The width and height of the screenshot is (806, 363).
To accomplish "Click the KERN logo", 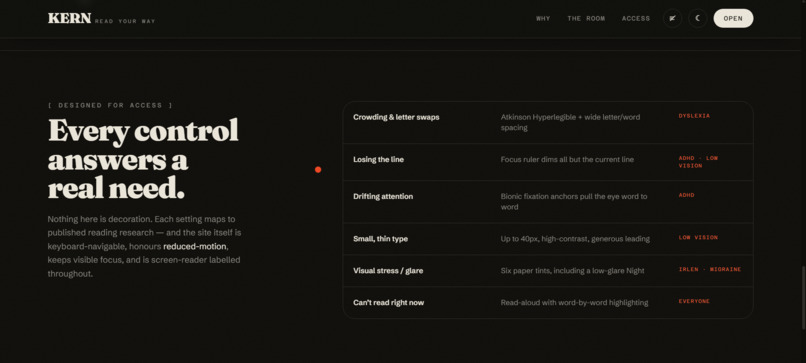I will [x=69, y=19].
